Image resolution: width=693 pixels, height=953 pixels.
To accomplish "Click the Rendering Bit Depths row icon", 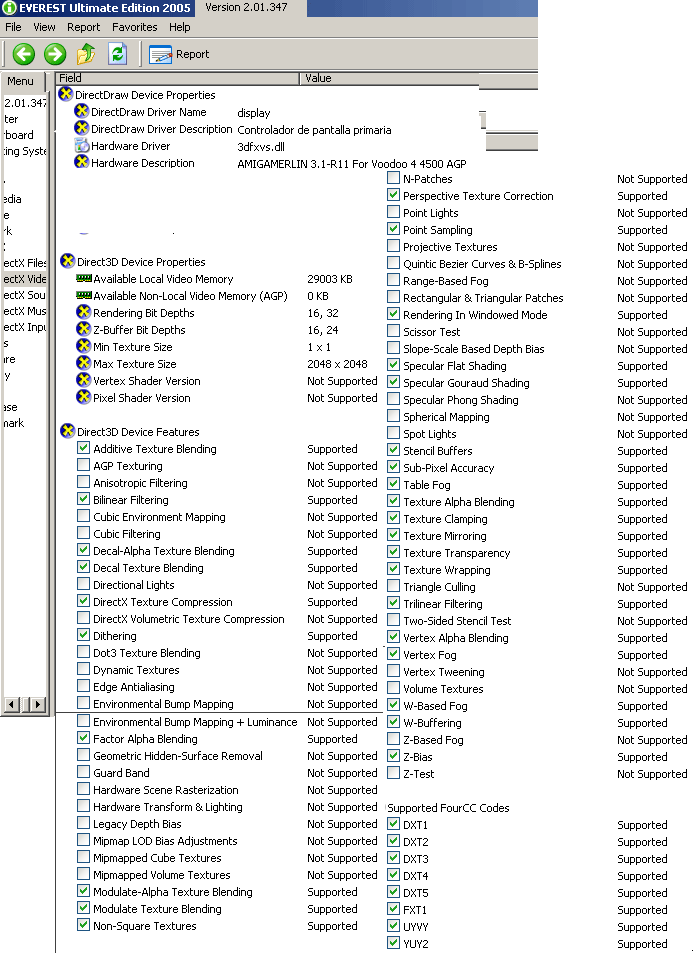I will 83,312.
